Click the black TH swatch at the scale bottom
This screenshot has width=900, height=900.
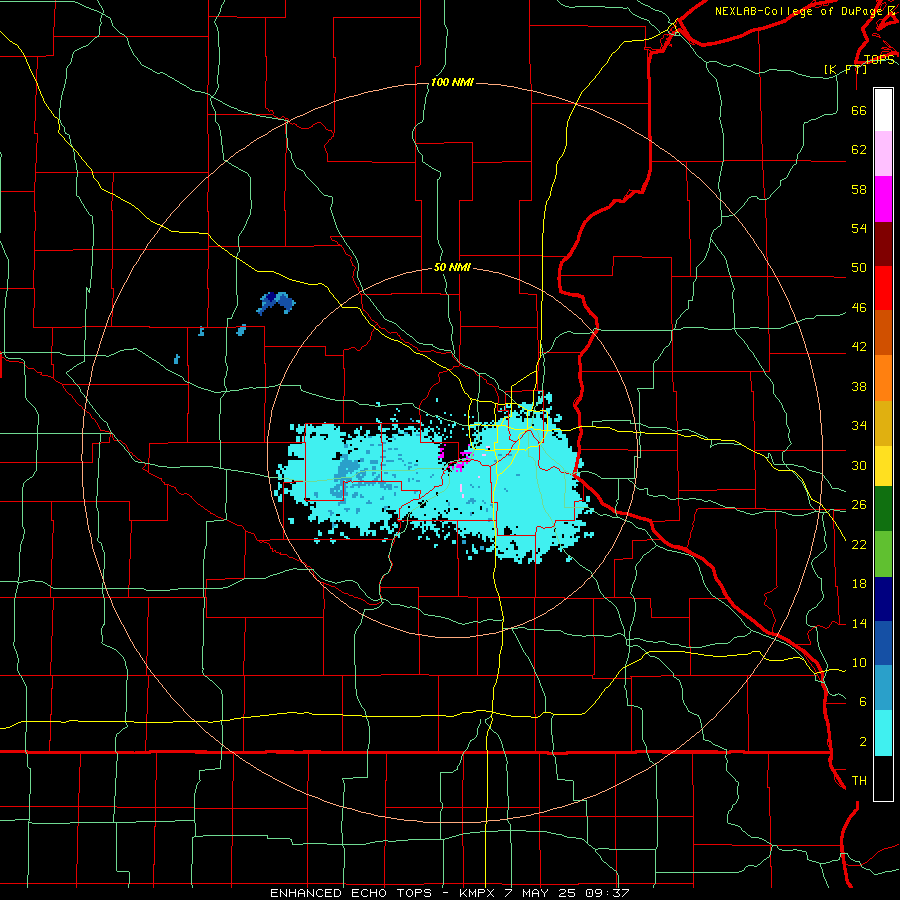tap(883, 778)
